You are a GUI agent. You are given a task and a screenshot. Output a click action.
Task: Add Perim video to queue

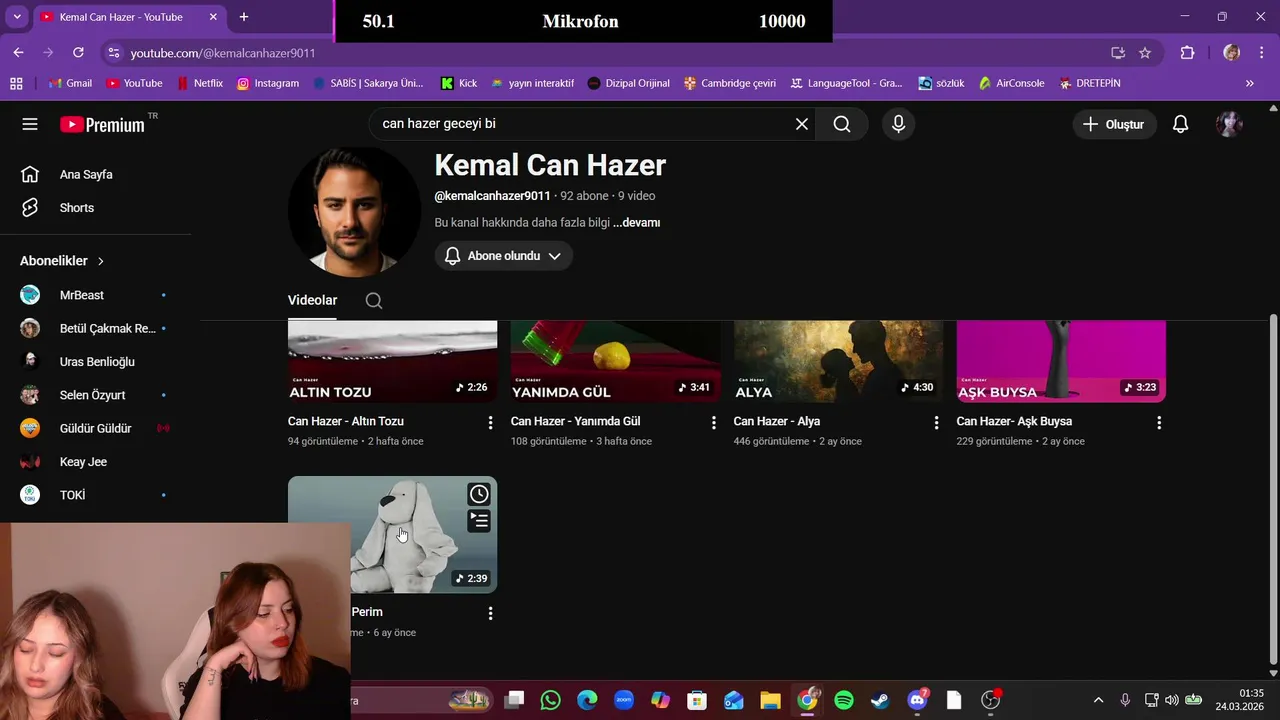[x=479, y=520]
